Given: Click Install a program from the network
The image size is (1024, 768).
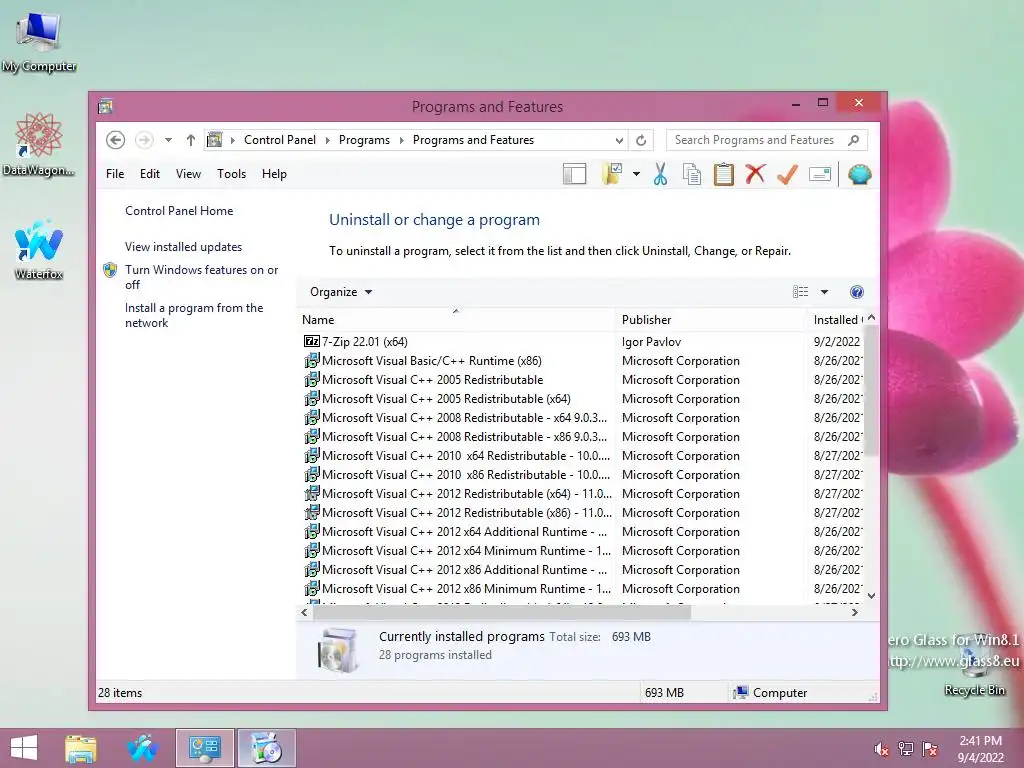Looking at the screenshot, I should pos(194,315).
